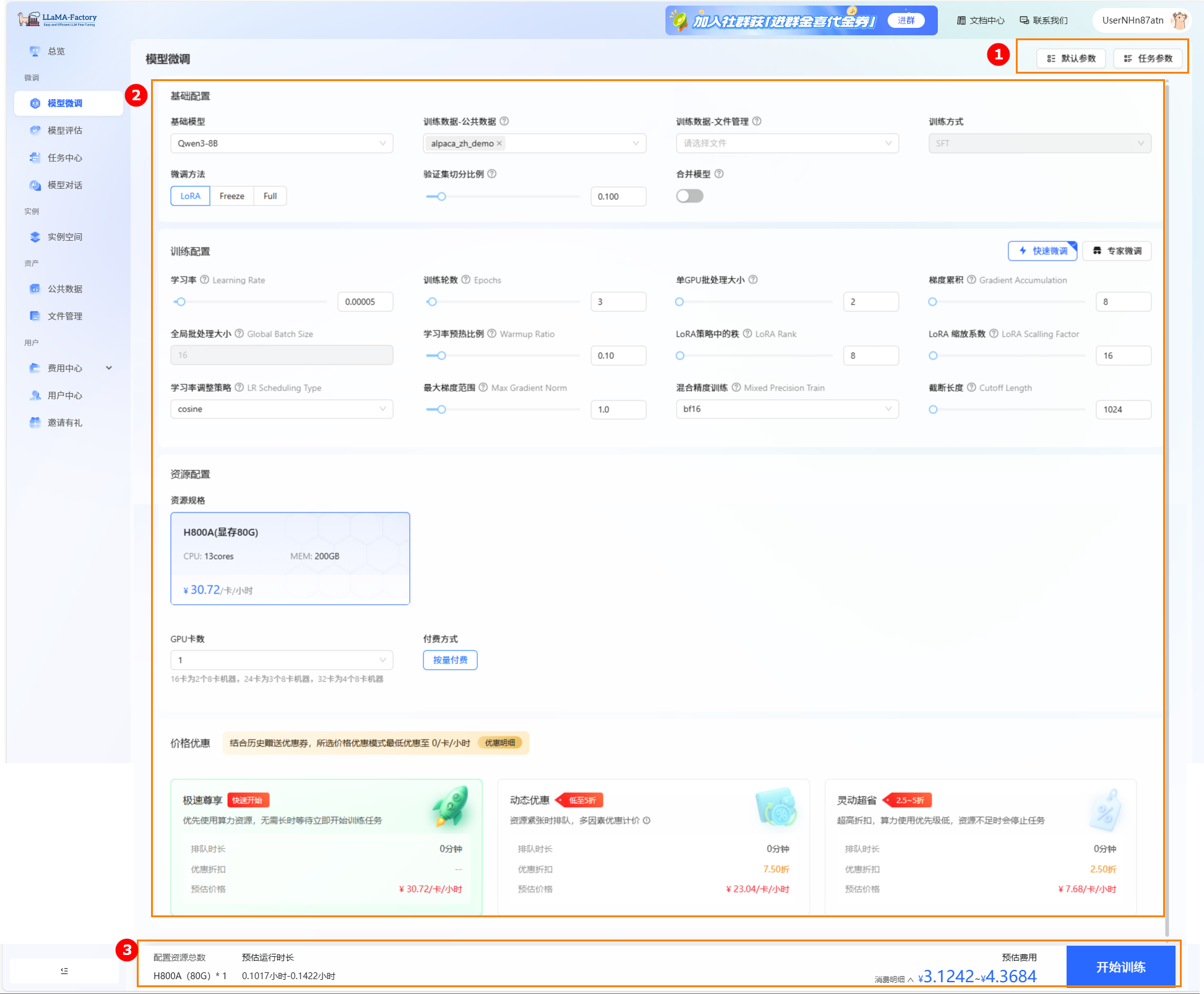
Task: Click the 训练轮数 Epochs input field
Action: (x=618, y=302)
